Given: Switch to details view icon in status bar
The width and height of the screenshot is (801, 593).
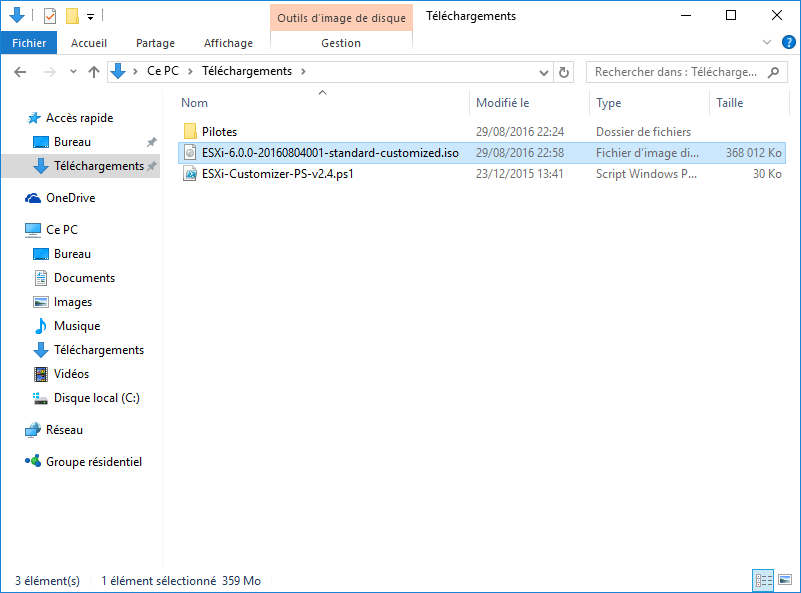Looking at the screenshot, I should coord(763,580).
